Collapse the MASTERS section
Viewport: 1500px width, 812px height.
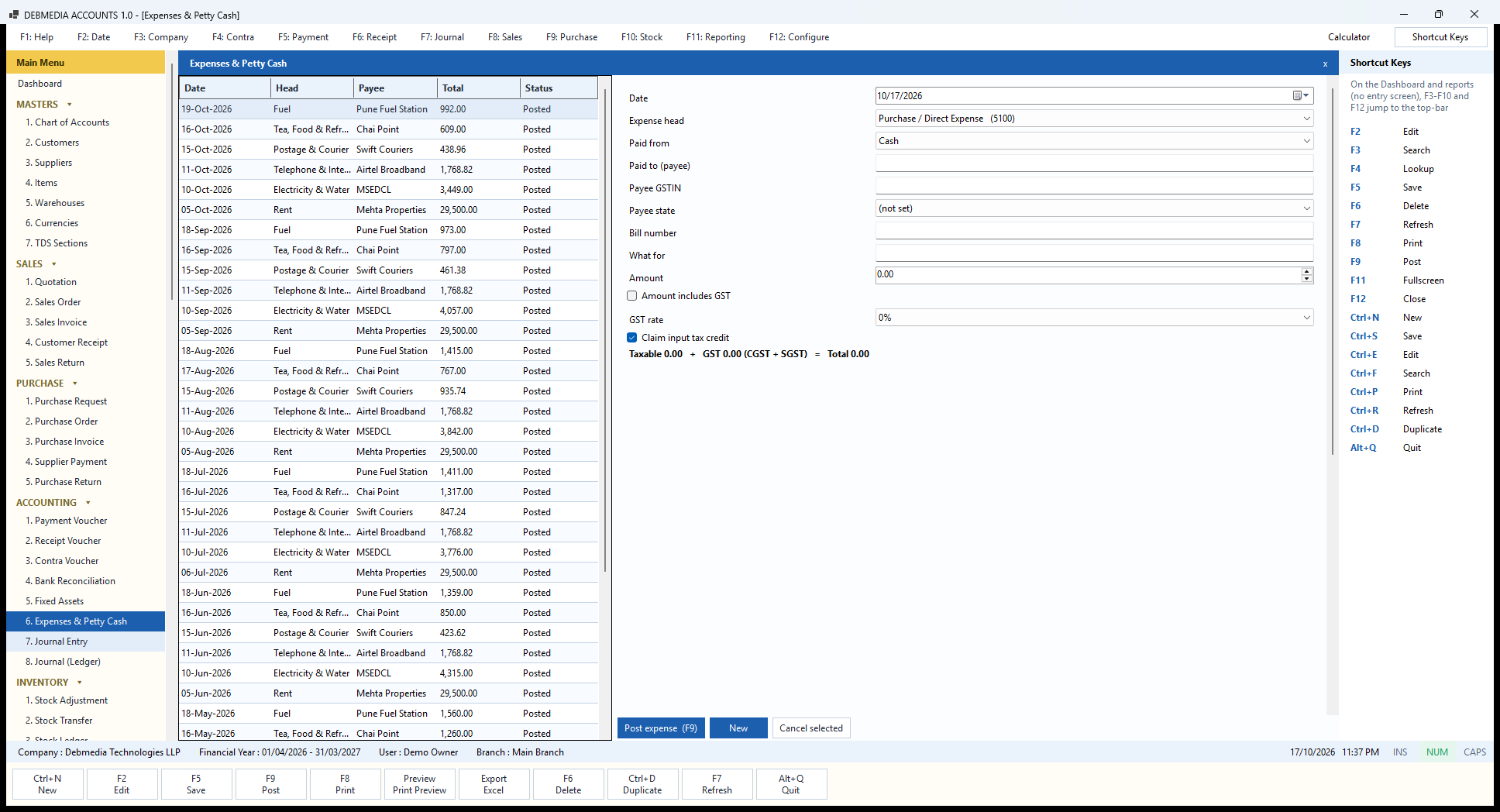click(70, 105)
